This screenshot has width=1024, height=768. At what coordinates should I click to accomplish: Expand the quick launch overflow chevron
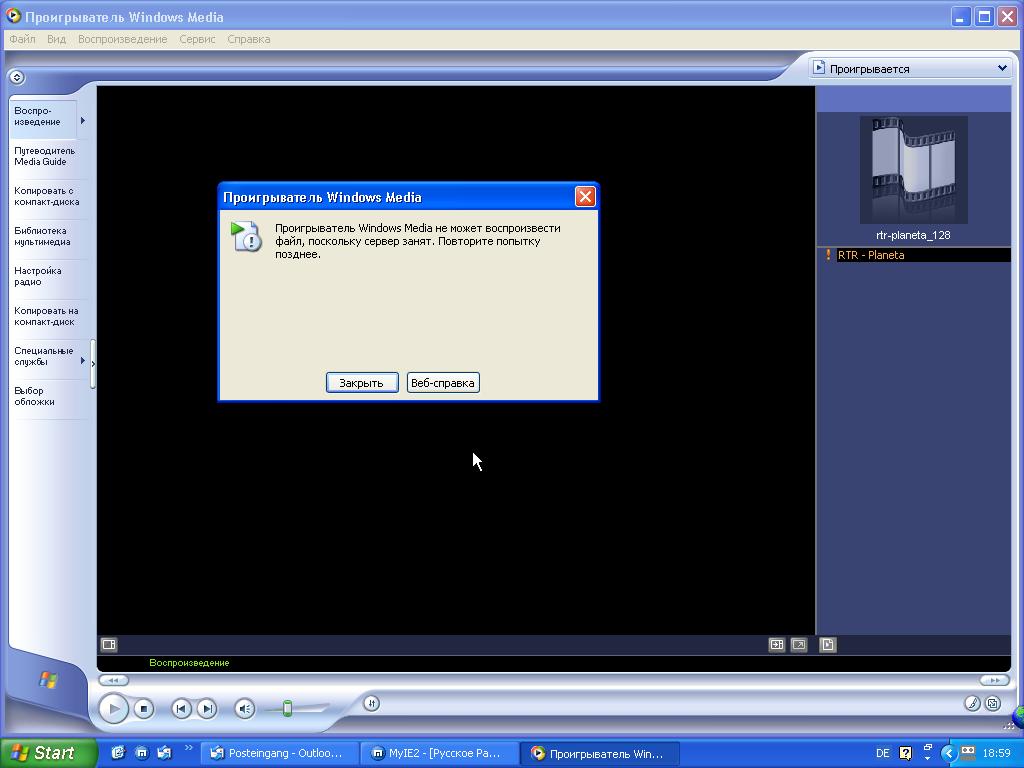(189, 748)
